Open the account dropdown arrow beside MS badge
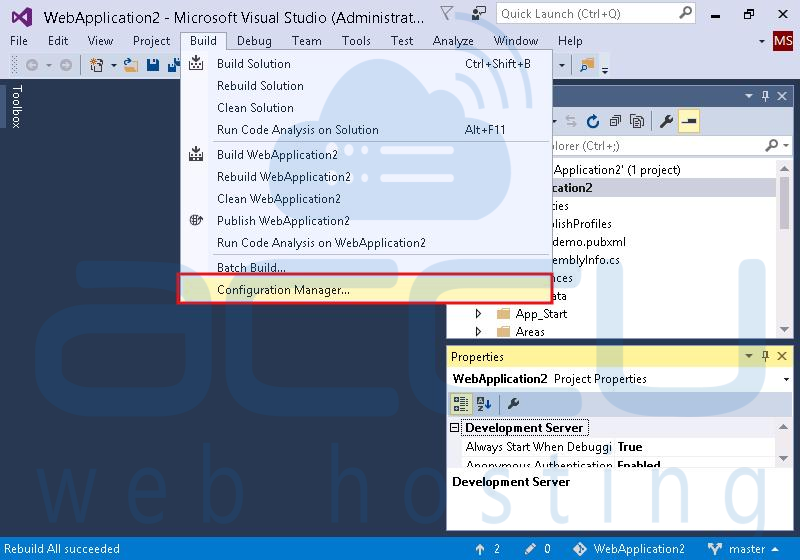 (x=762, y=41)
